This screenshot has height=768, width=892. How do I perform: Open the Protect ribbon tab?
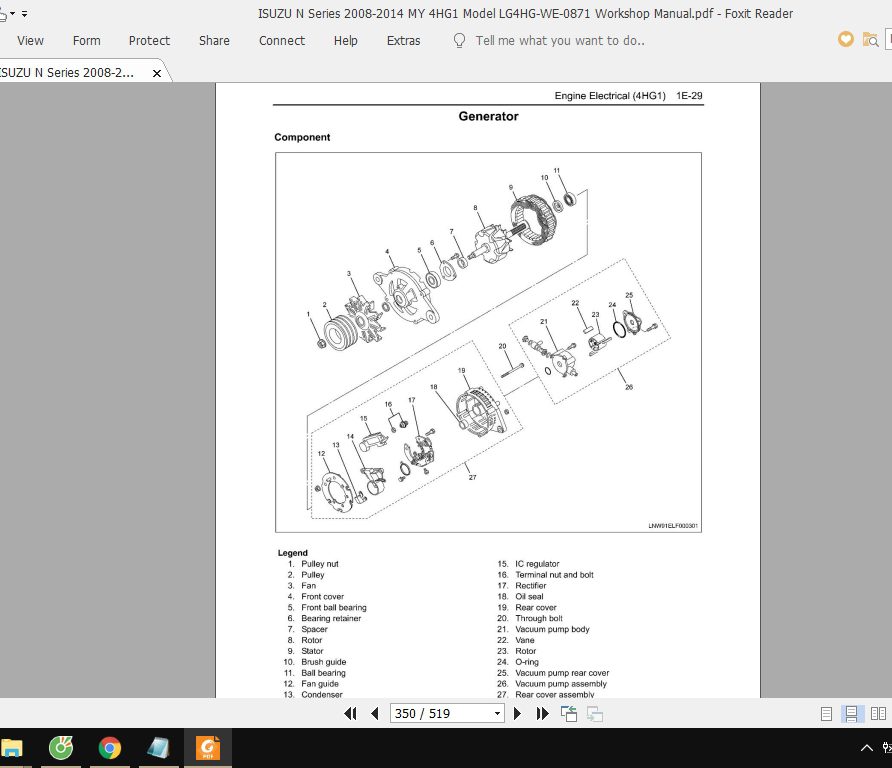(x=149, y=41)
